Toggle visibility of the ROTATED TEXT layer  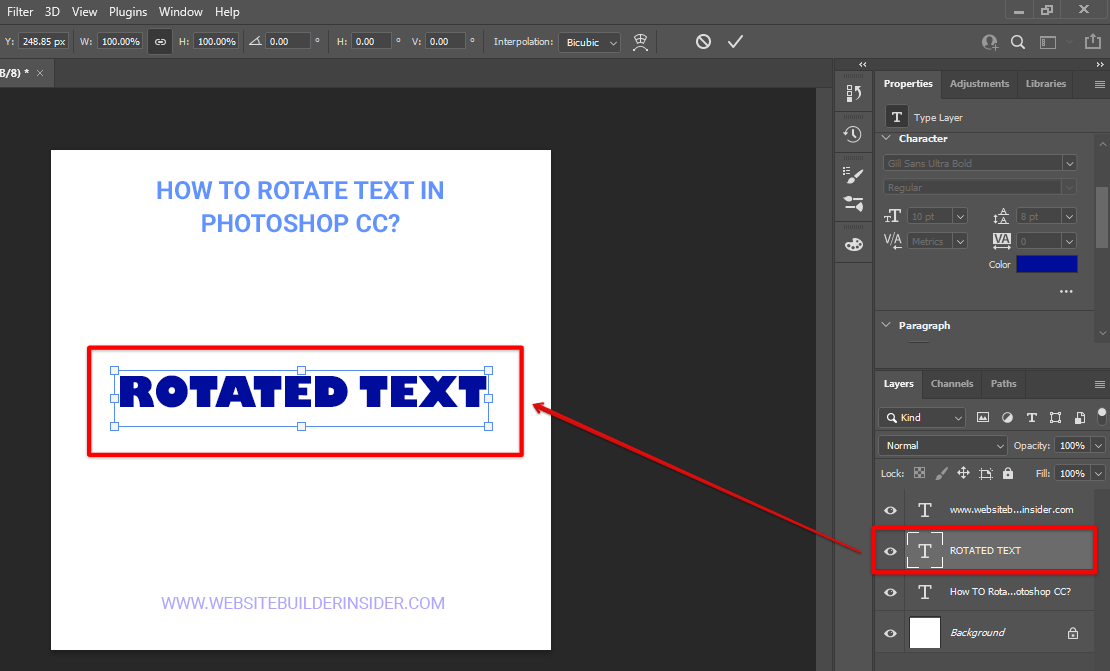[889, 550]
